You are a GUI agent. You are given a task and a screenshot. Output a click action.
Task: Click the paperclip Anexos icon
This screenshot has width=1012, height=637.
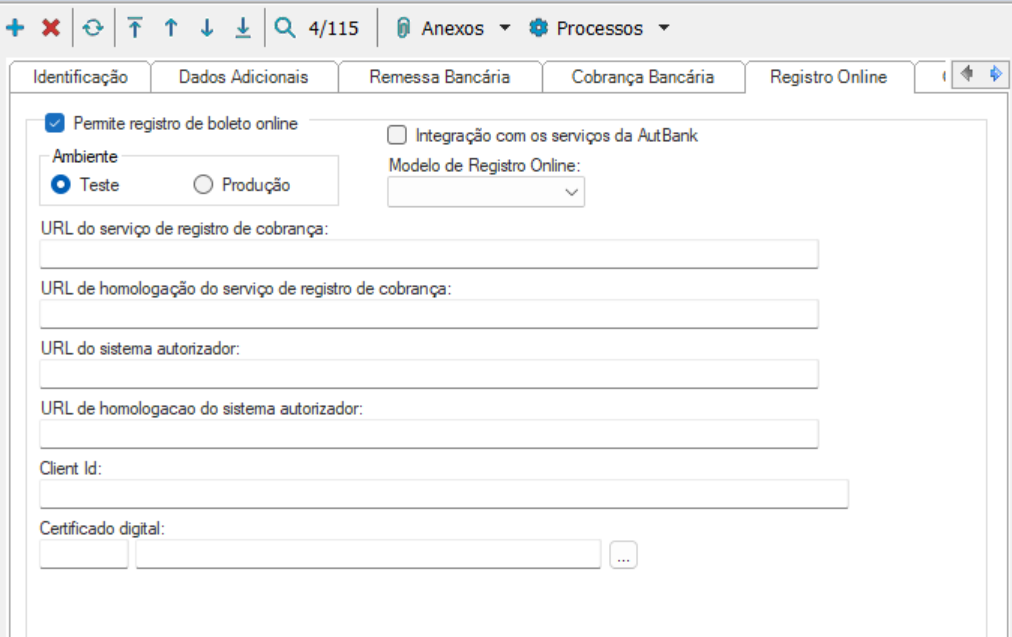coord(403,28)
